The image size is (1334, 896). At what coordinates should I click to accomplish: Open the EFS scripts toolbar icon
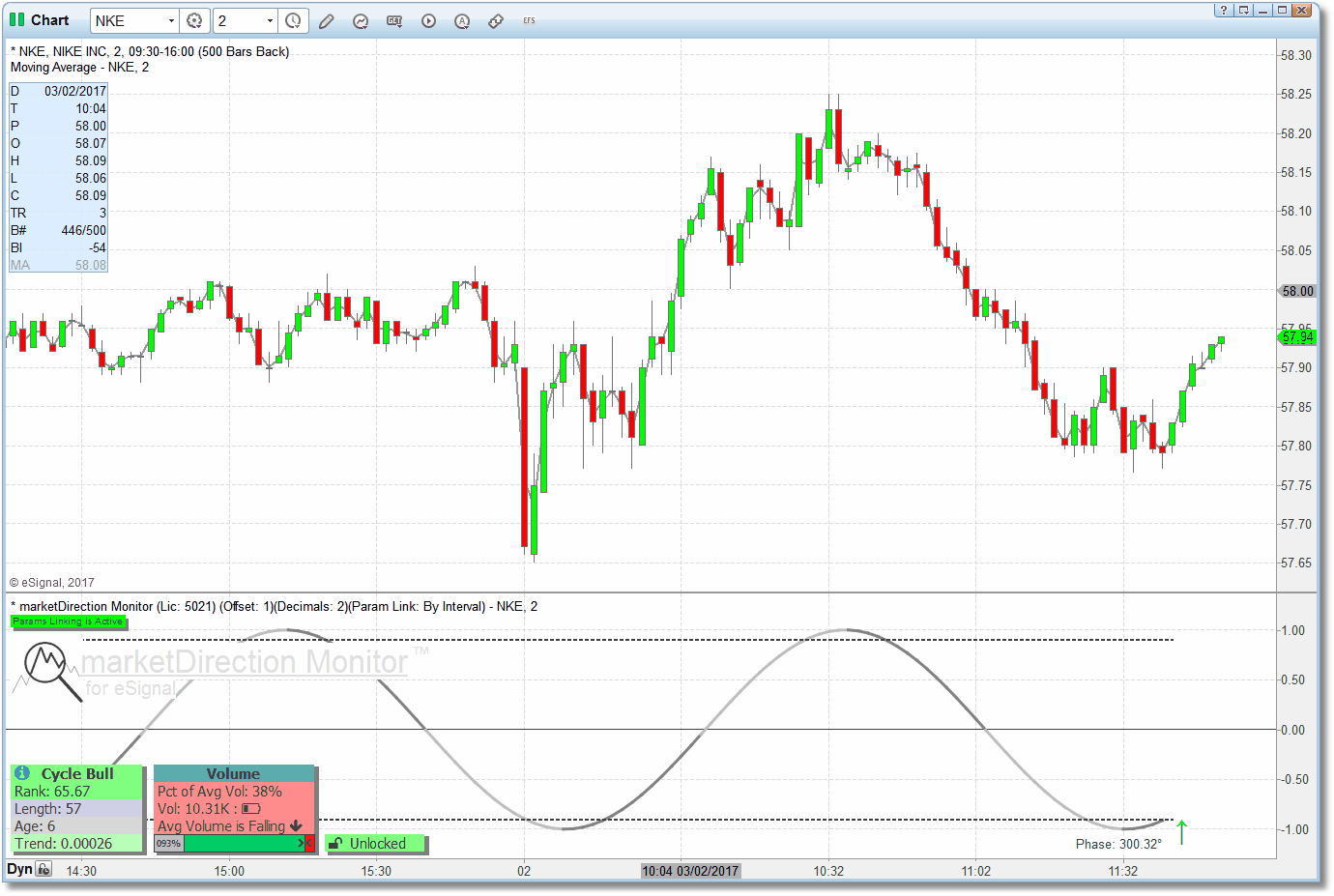(529, 20)
